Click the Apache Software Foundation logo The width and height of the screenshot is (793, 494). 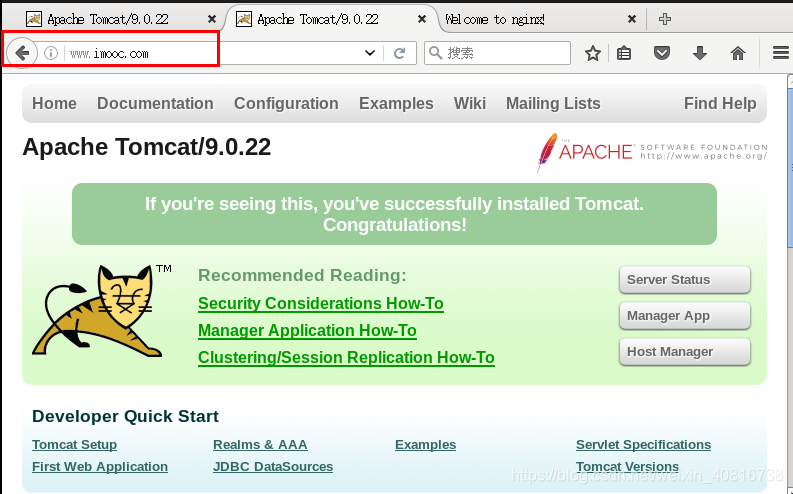[x=652, y=152]
